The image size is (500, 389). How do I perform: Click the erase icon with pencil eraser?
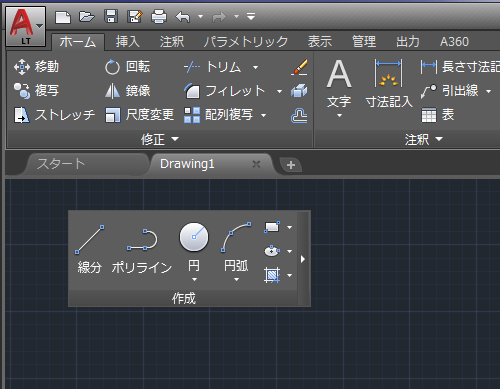point(299,67)
